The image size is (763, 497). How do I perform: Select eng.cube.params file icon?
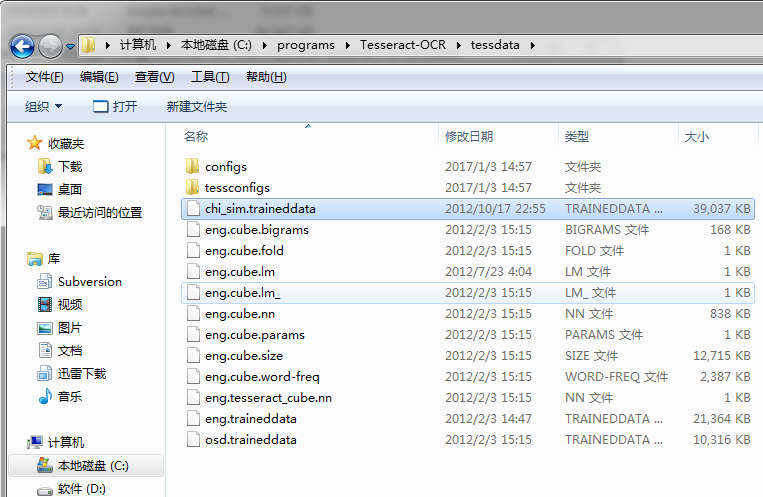point(193,334)
